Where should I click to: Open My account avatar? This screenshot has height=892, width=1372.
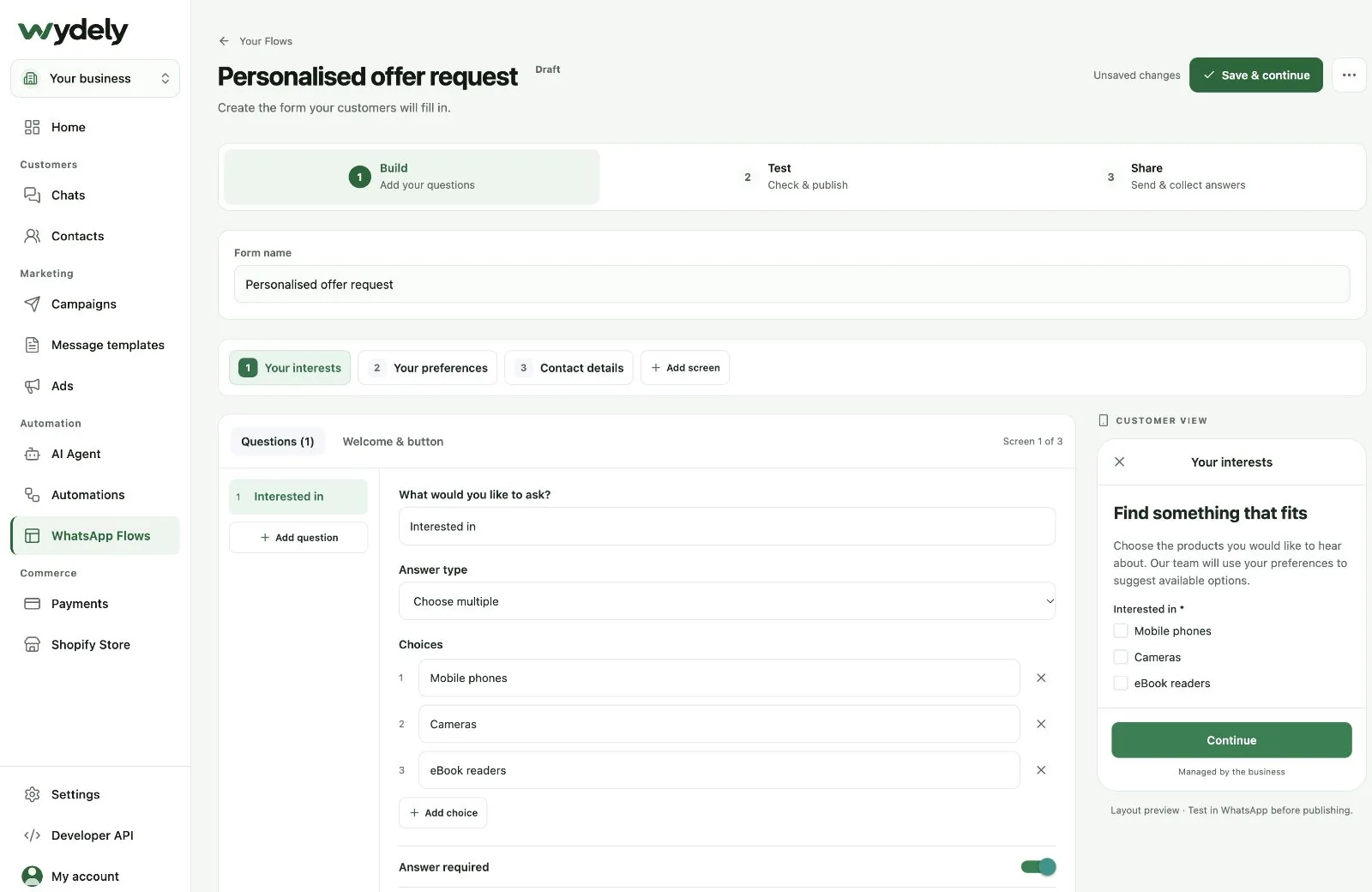point(32,876)
